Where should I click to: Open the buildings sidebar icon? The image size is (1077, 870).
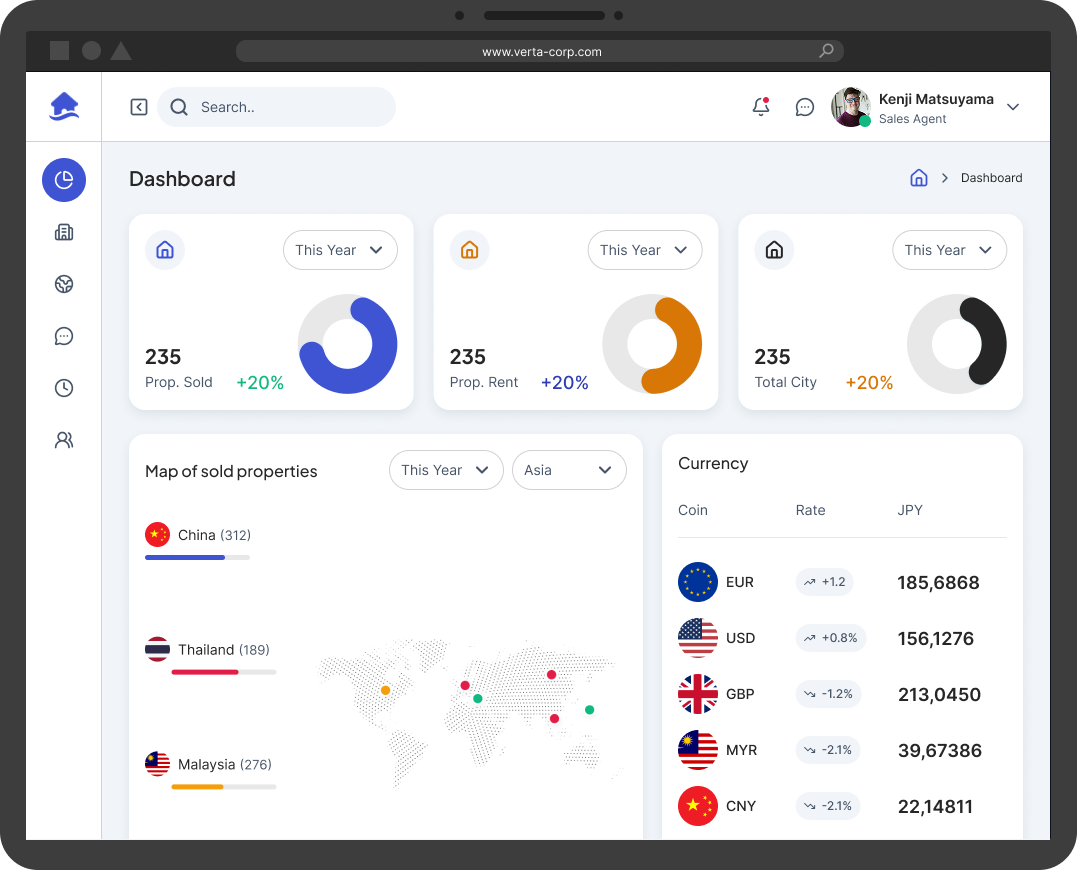tap(64, 232)
